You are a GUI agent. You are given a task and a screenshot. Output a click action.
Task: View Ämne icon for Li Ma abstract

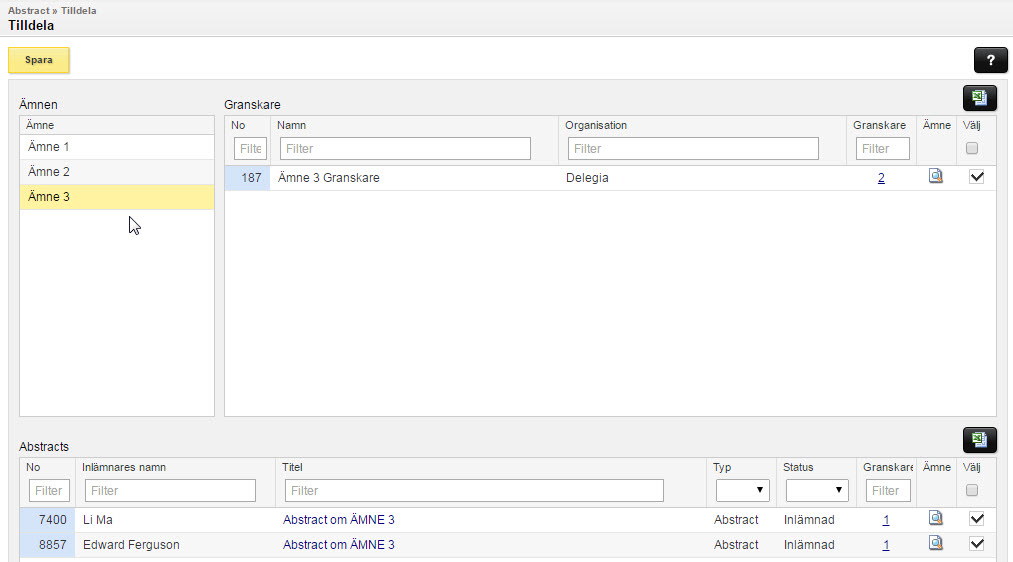(x=935, y=517)
